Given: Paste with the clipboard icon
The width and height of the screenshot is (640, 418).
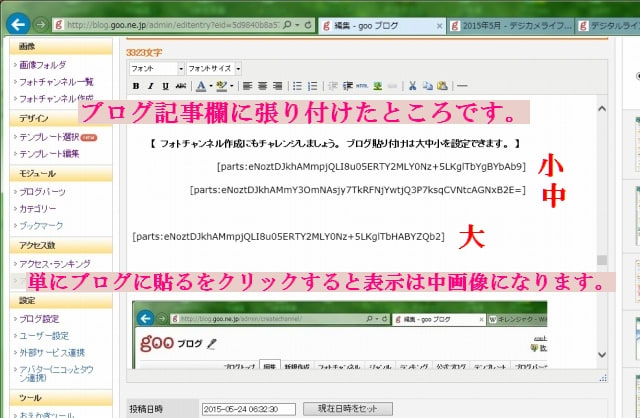Looking at the screenshot, I should (442, 86).
